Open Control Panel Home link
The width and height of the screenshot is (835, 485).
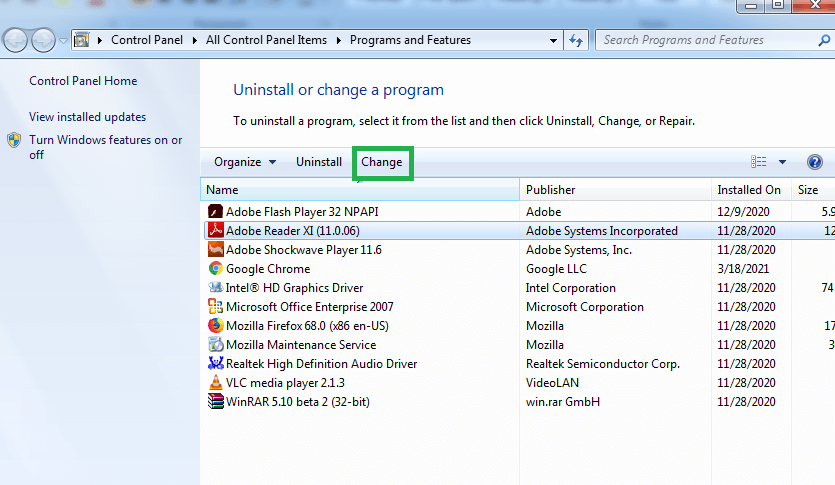pos(83,81)
